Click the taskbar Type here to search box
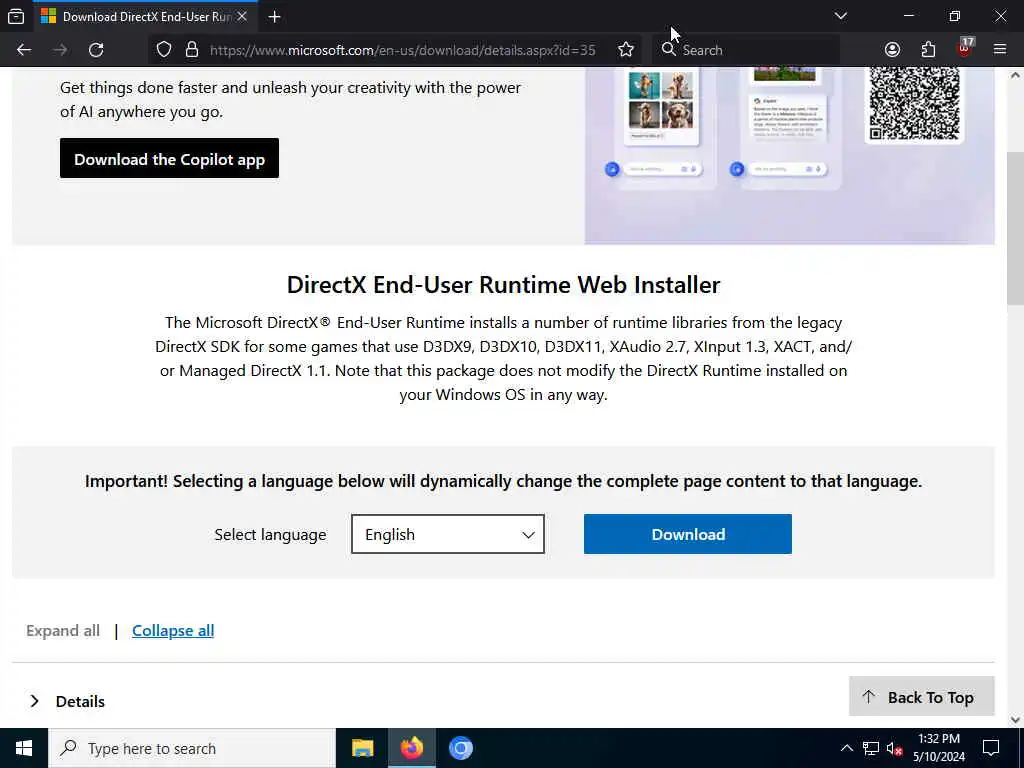The width and height of the screenshot is (1024, 768). point(191,748)
